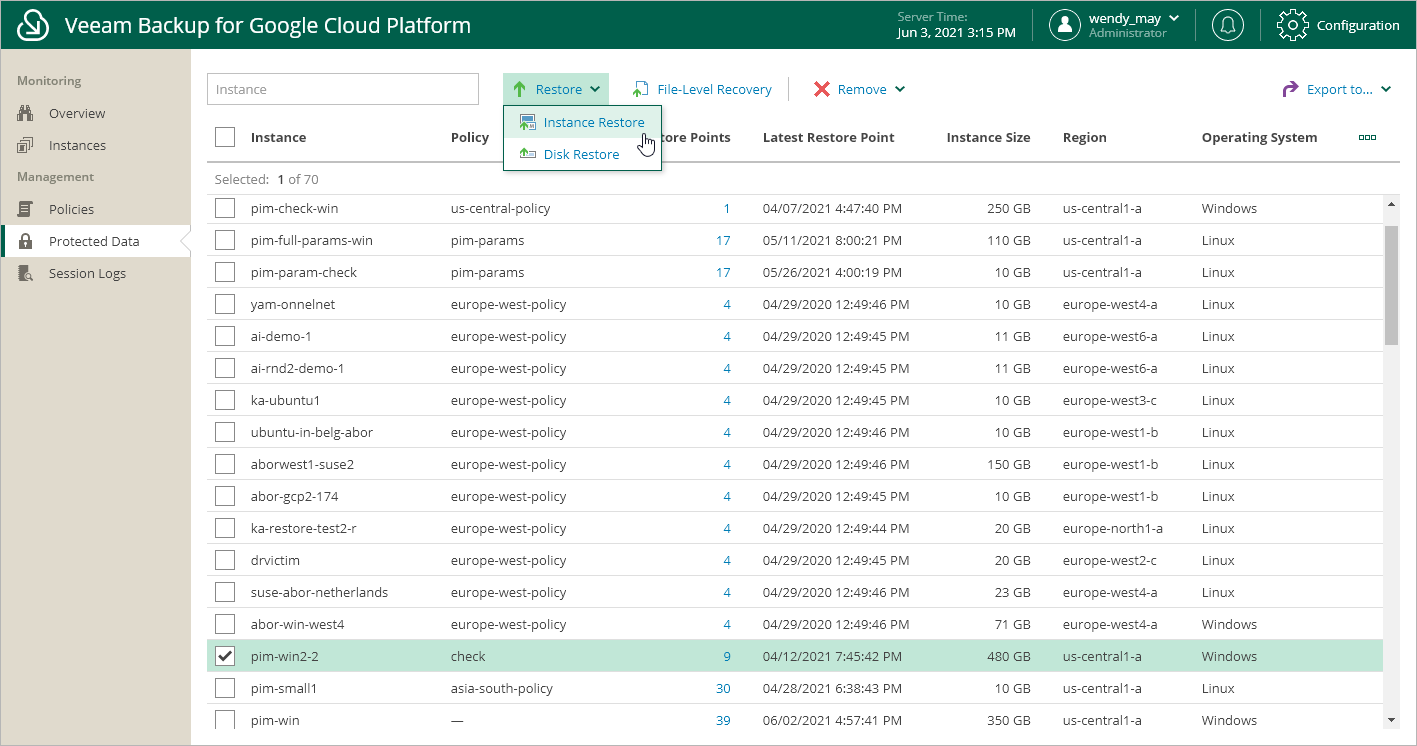1417x746 pixels.
Task: Sort by Policy column header
Action: click(x=470, y=137)
